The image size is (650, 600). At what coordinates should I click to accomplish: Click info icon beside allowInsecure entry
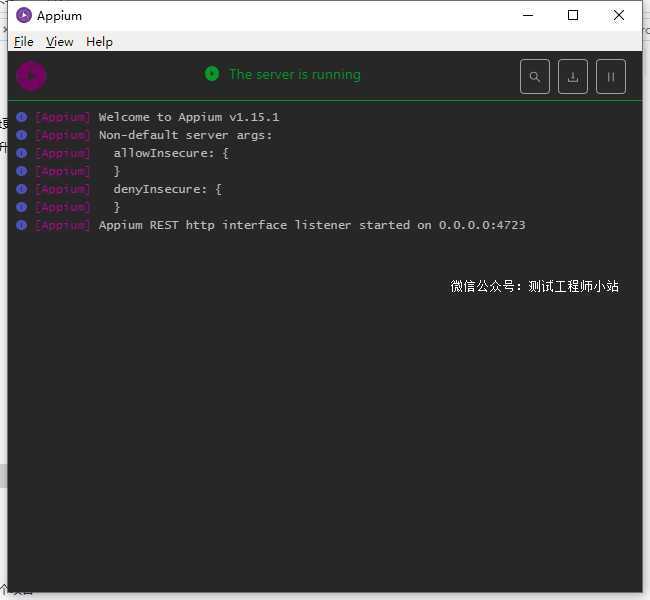(22, 153)
